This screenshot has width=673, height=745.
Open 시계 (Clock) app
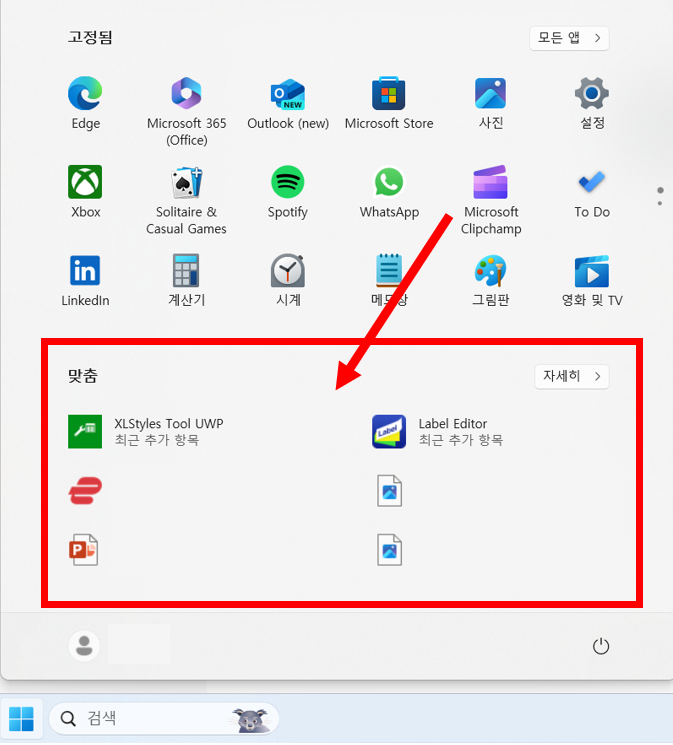click(x=288, y=280)
